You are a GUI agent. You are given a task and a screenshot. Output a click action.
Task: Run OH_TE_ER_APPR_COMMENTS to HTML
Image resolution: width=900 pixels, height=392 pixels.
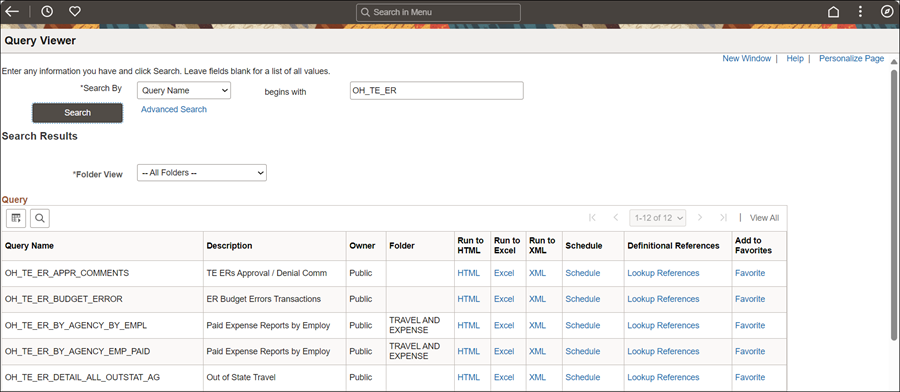468,273
